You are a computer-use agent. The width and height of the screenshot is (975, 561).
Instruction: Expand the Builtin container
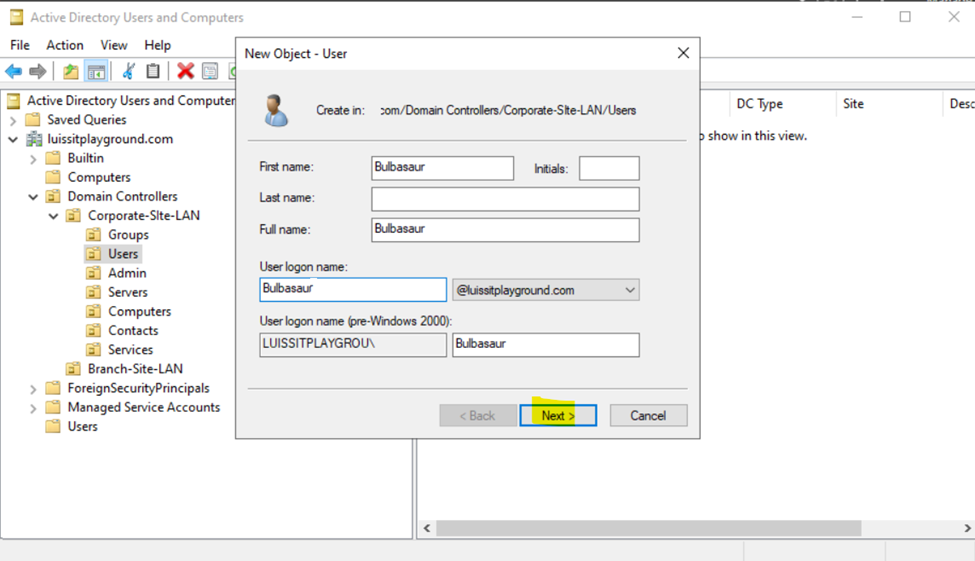point(34,159)
